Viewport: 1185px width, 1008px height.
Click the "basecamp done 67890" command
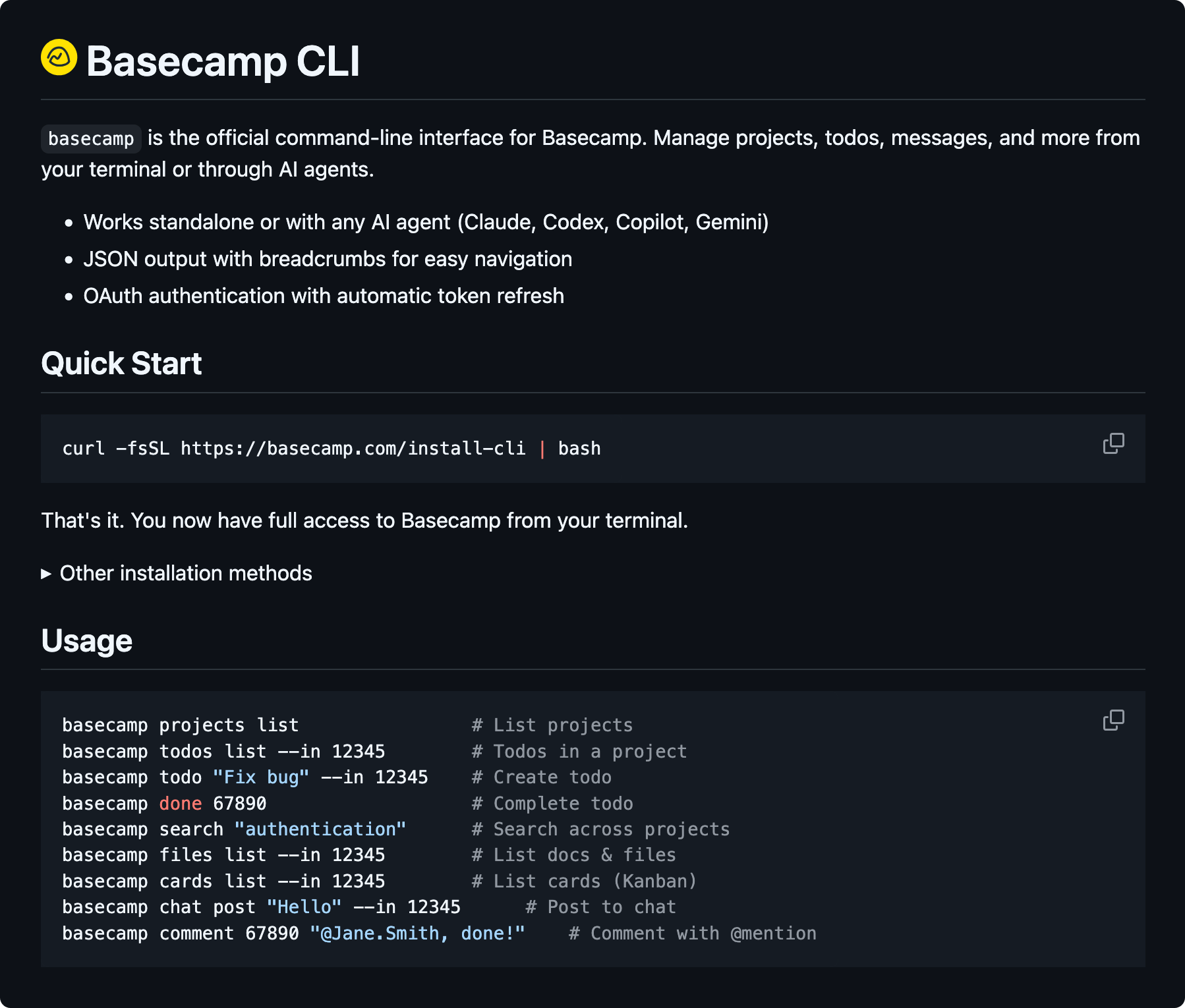164,803
